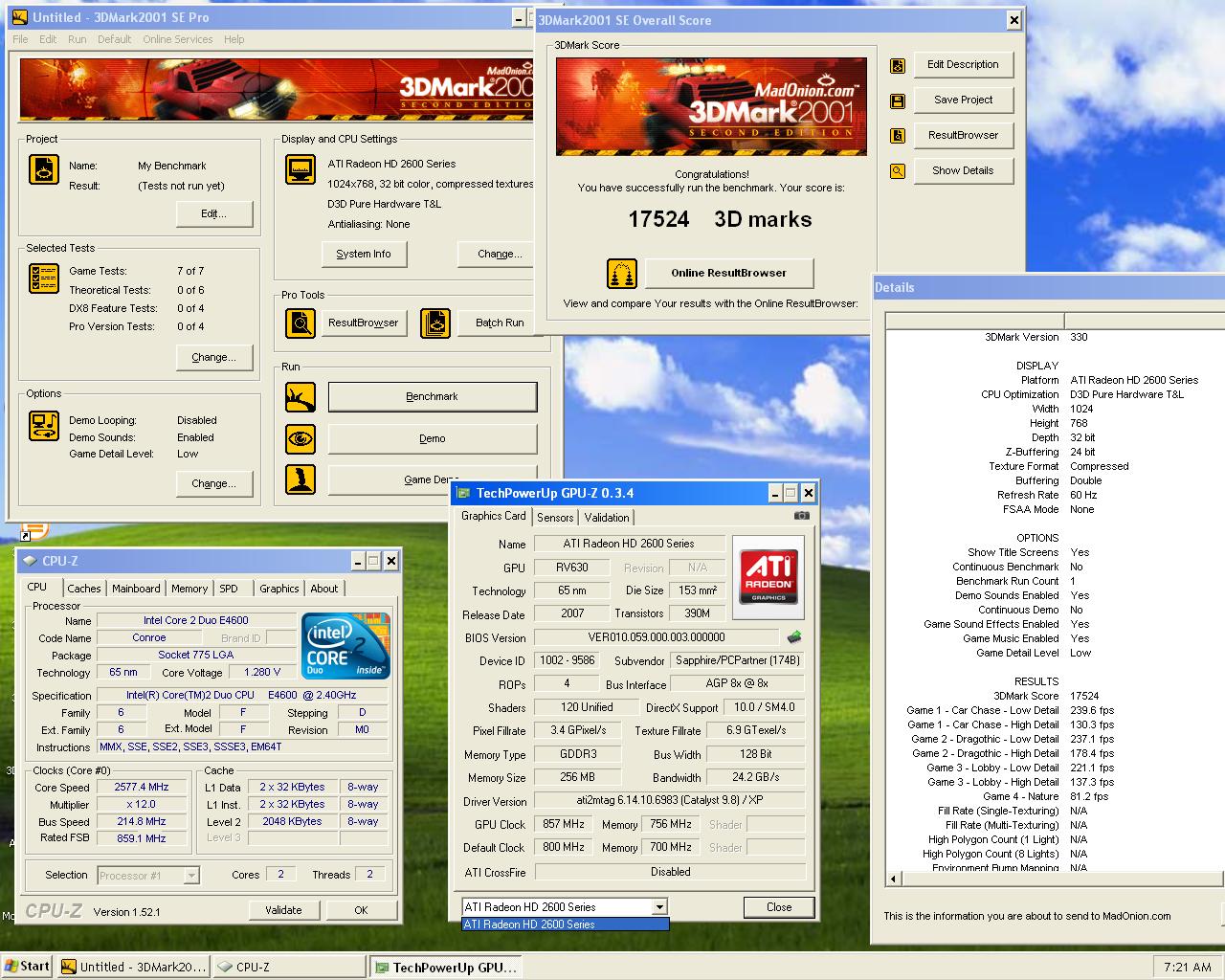Click the Edit Description button
This screenshot has width=1225, height=980.
click(x=963, y=64)
